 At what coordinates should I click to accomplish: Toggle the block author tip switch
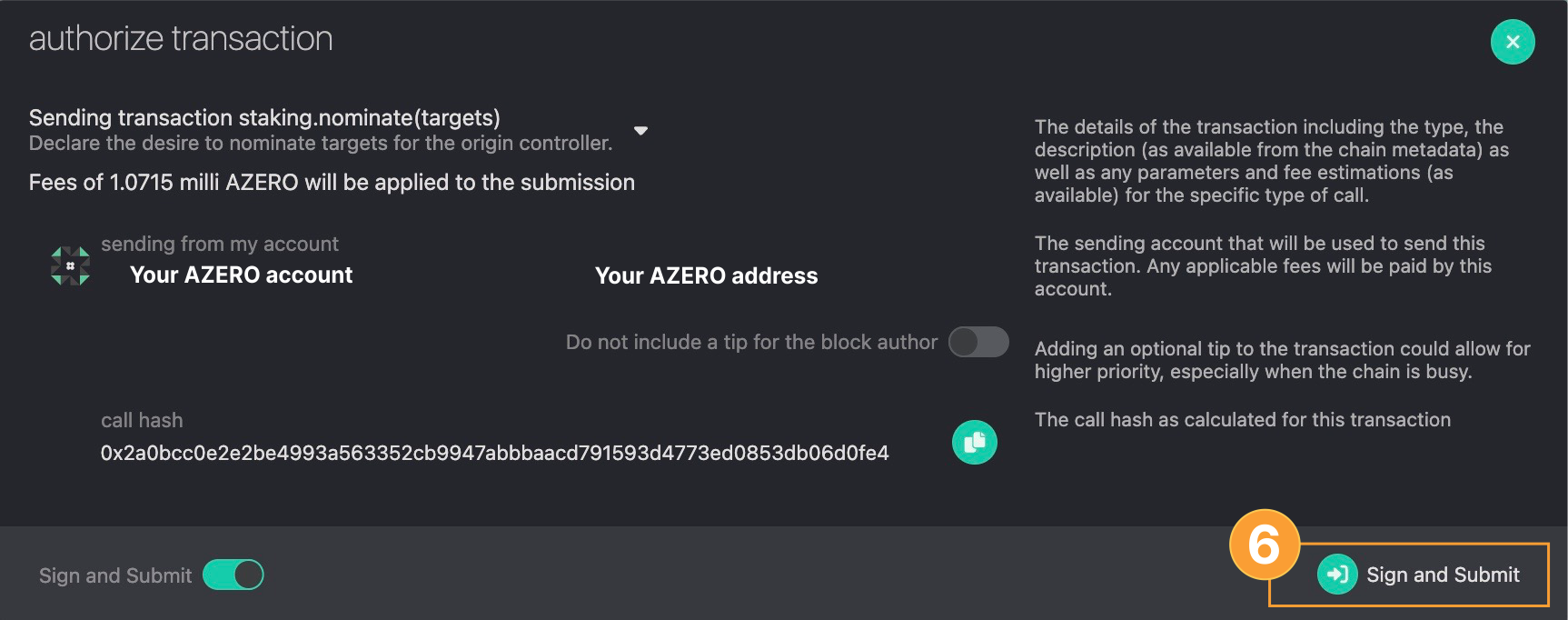[x=978, y=342]
